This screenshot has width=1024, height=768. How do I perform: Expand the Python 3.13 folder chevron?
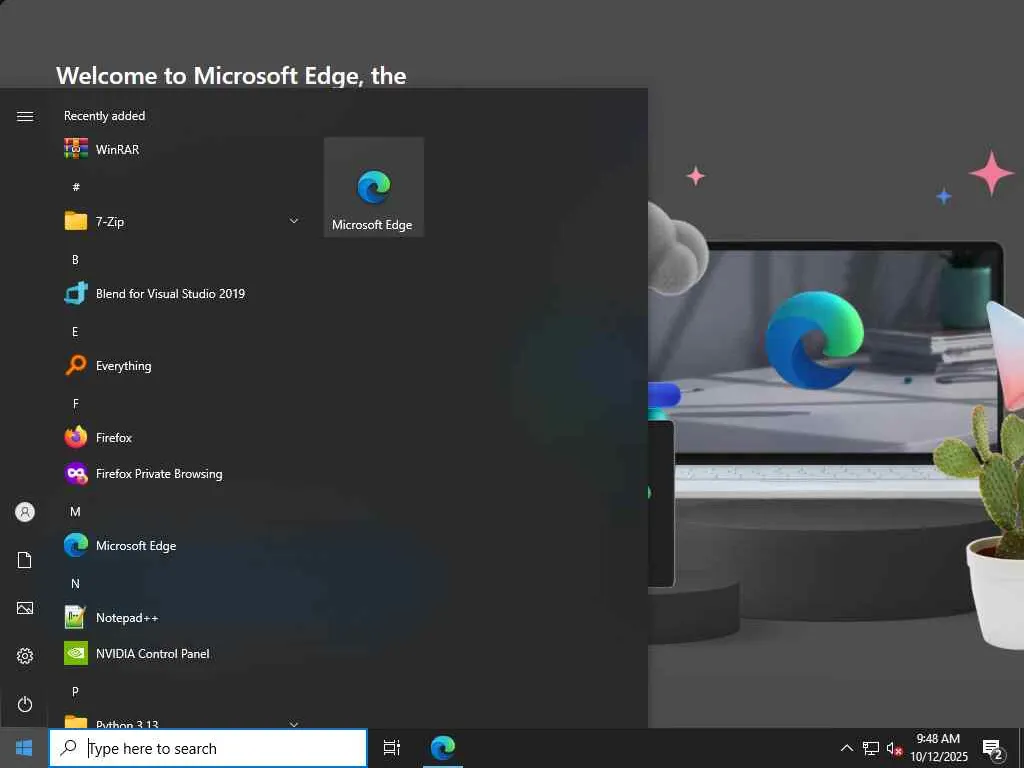click(294, 724)
